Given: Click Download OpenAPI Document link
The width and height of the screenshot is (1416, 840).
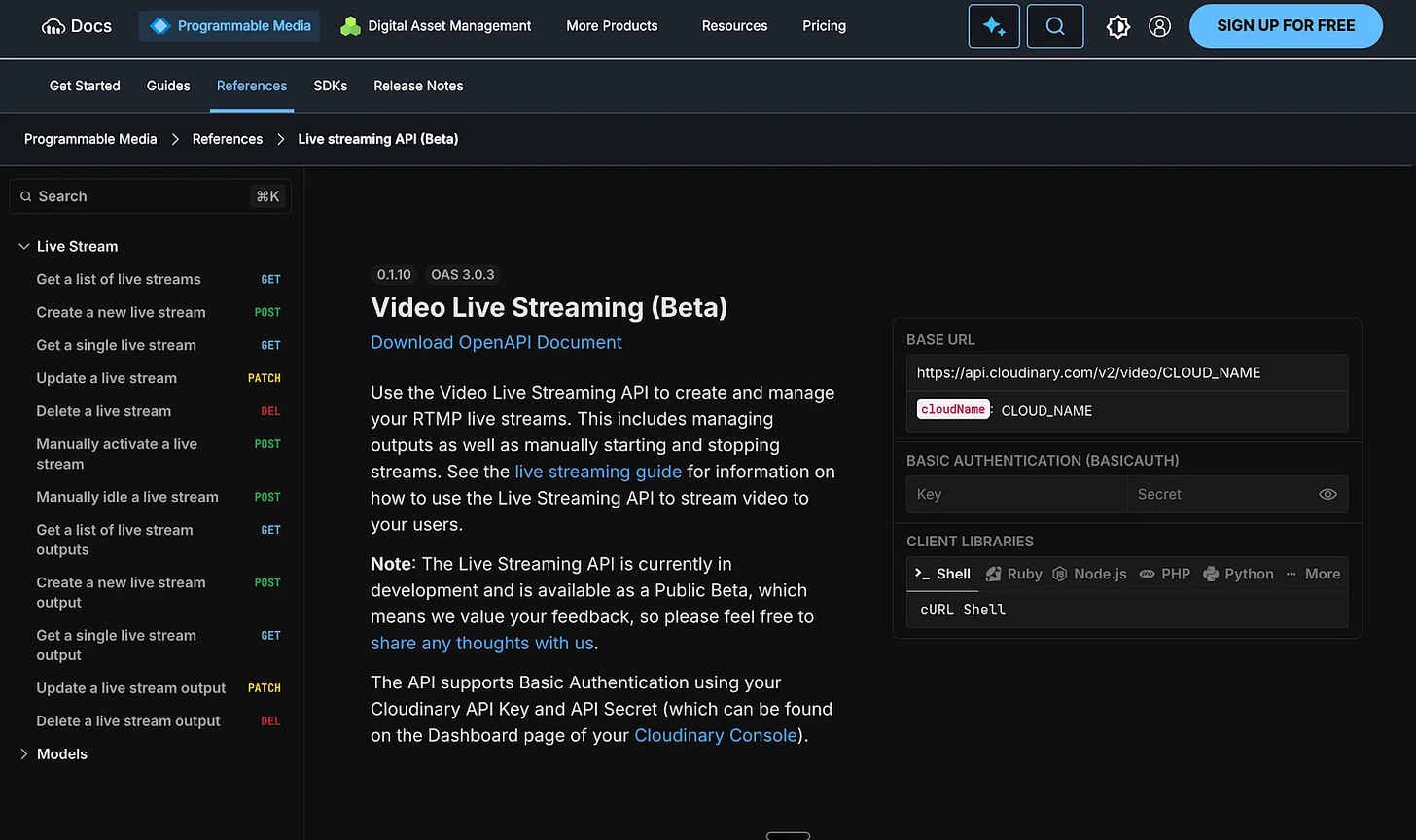Looking at the screenshot, I should click(x=496, y=342).
